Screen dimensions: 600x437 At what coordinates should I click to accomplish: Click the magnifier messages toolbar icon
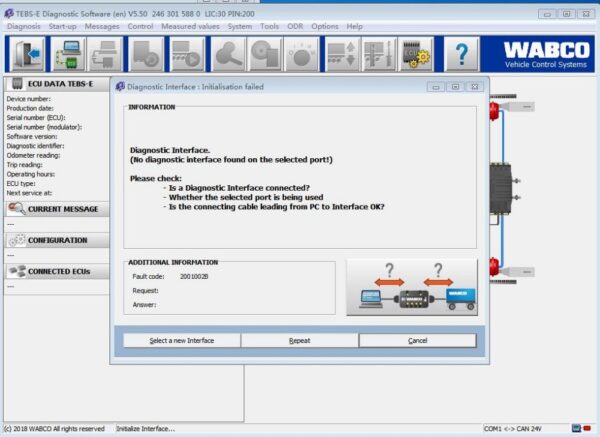click(x=228, y=54)
